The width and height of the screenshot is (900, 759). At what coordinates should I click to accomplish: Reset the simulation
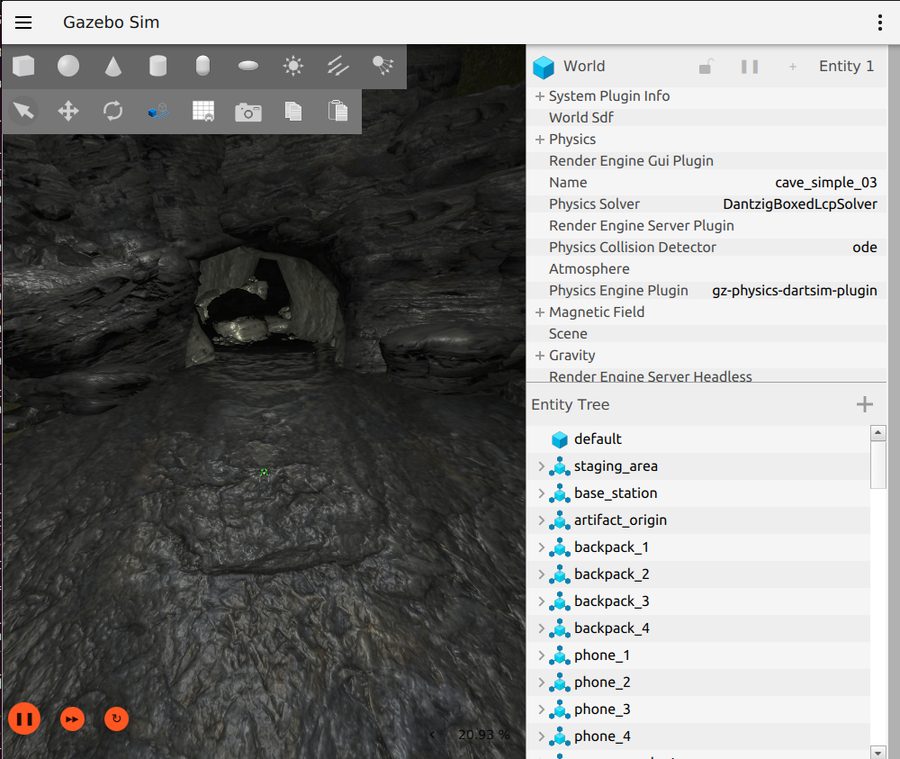point(117,719)
